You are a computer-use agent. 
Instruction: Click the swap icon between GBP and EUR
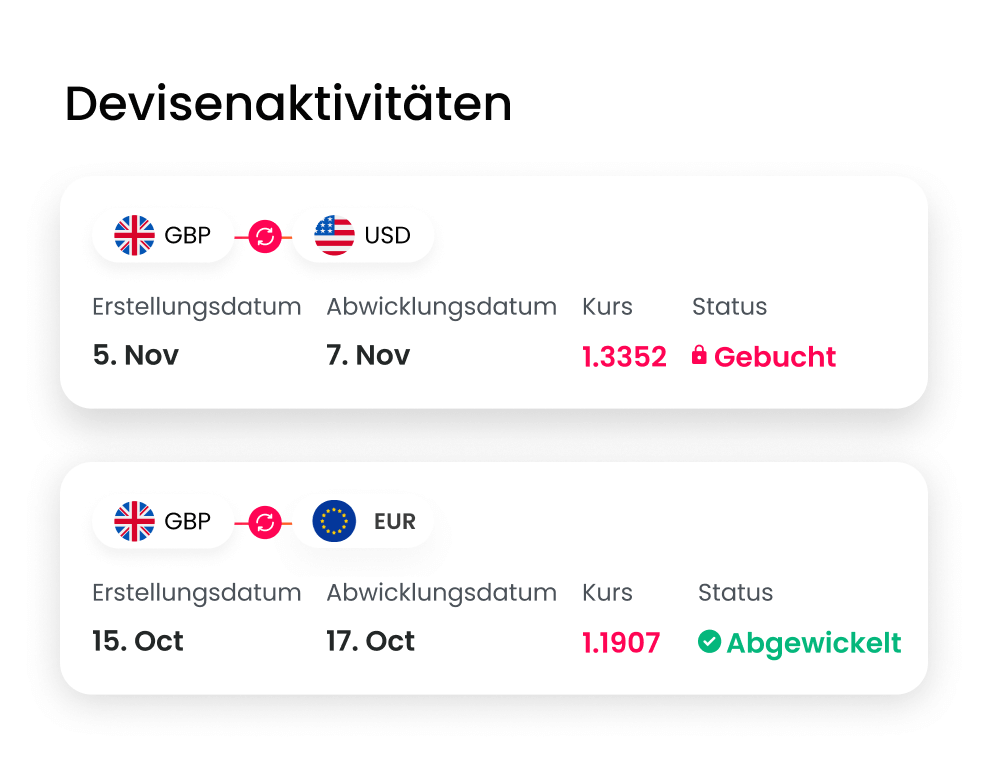click(x=264, y=522)
